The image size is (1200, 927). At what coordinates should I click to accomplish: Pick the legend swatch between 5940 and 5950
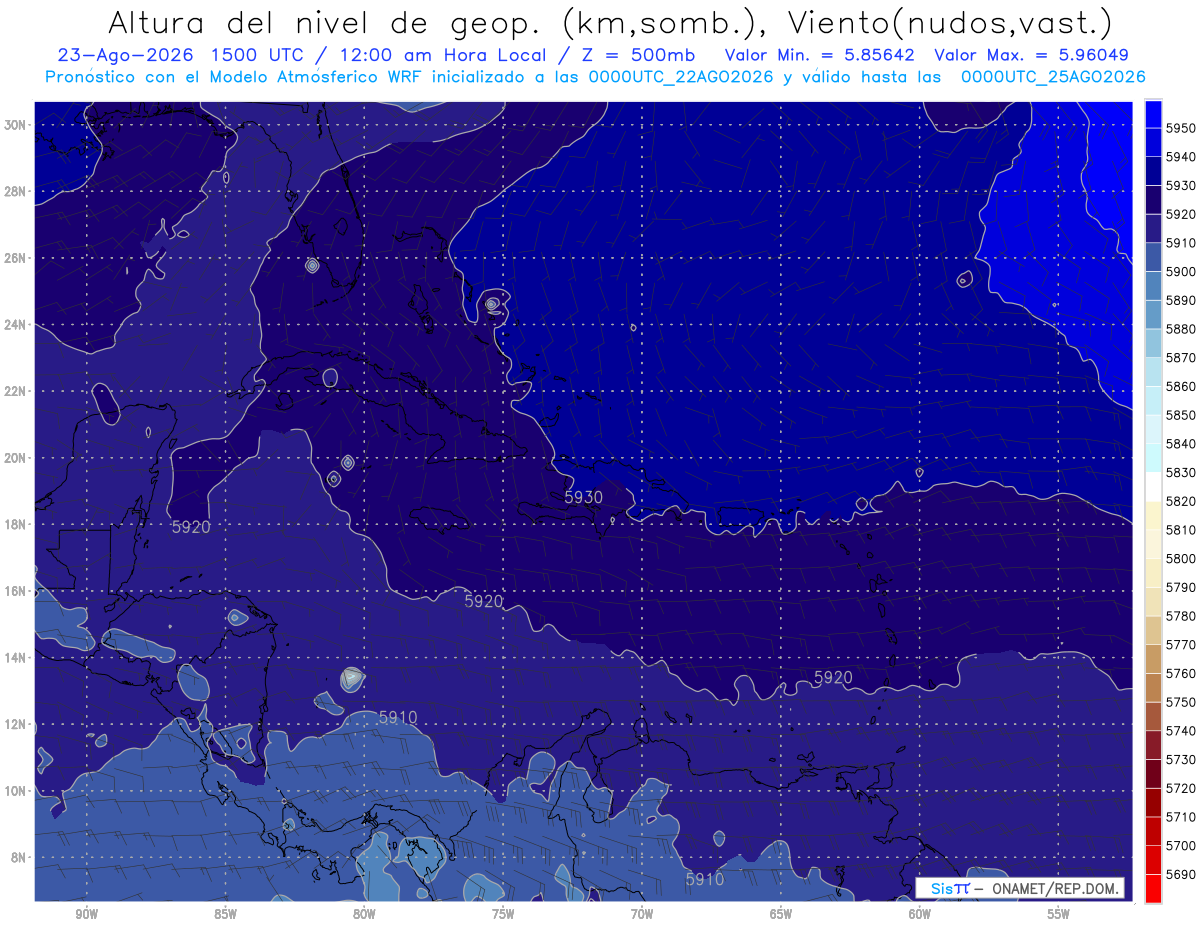(x=1153, y=142)
